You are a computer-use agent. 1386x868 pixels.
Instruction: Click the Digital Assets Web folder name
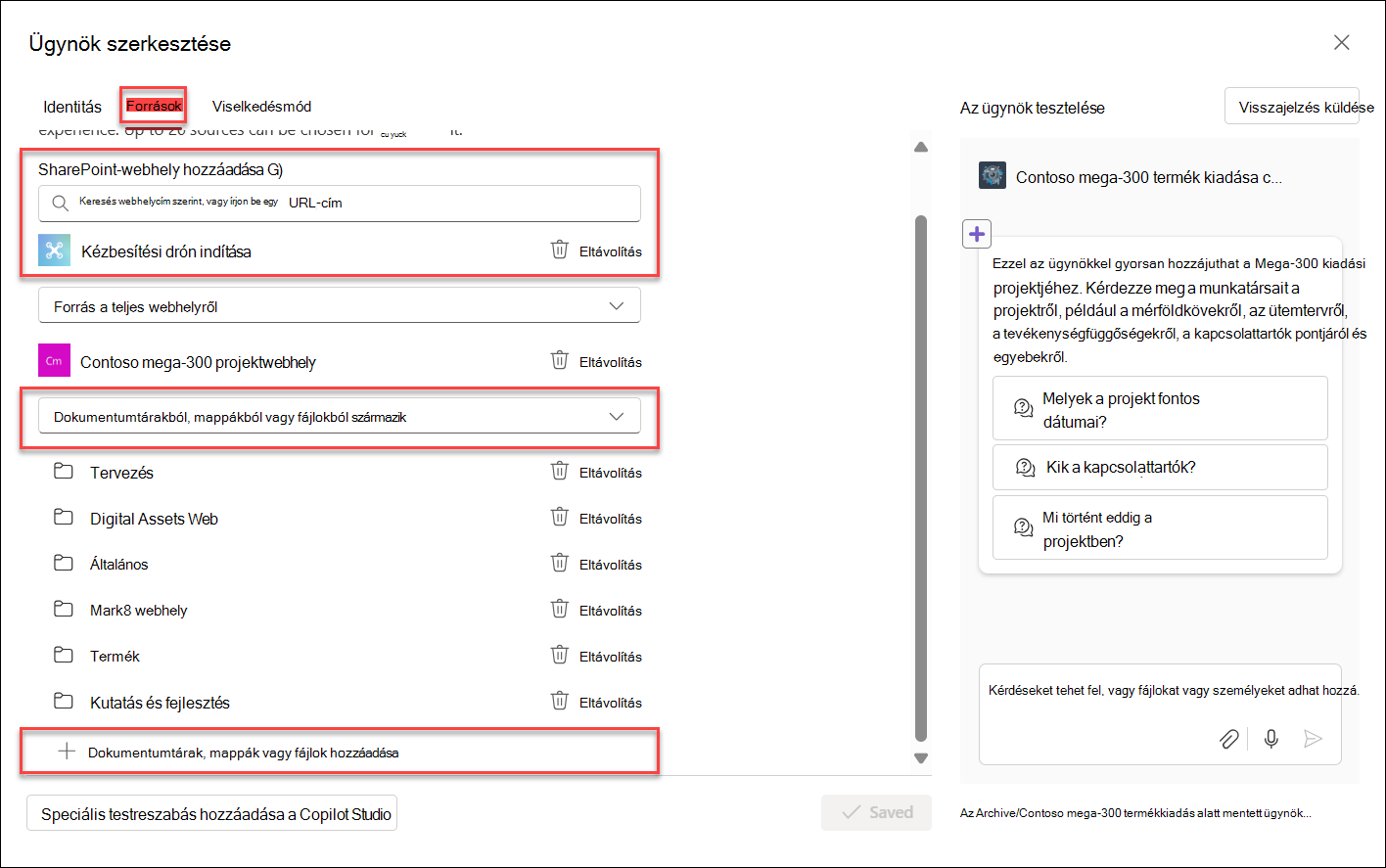point(154,519)
